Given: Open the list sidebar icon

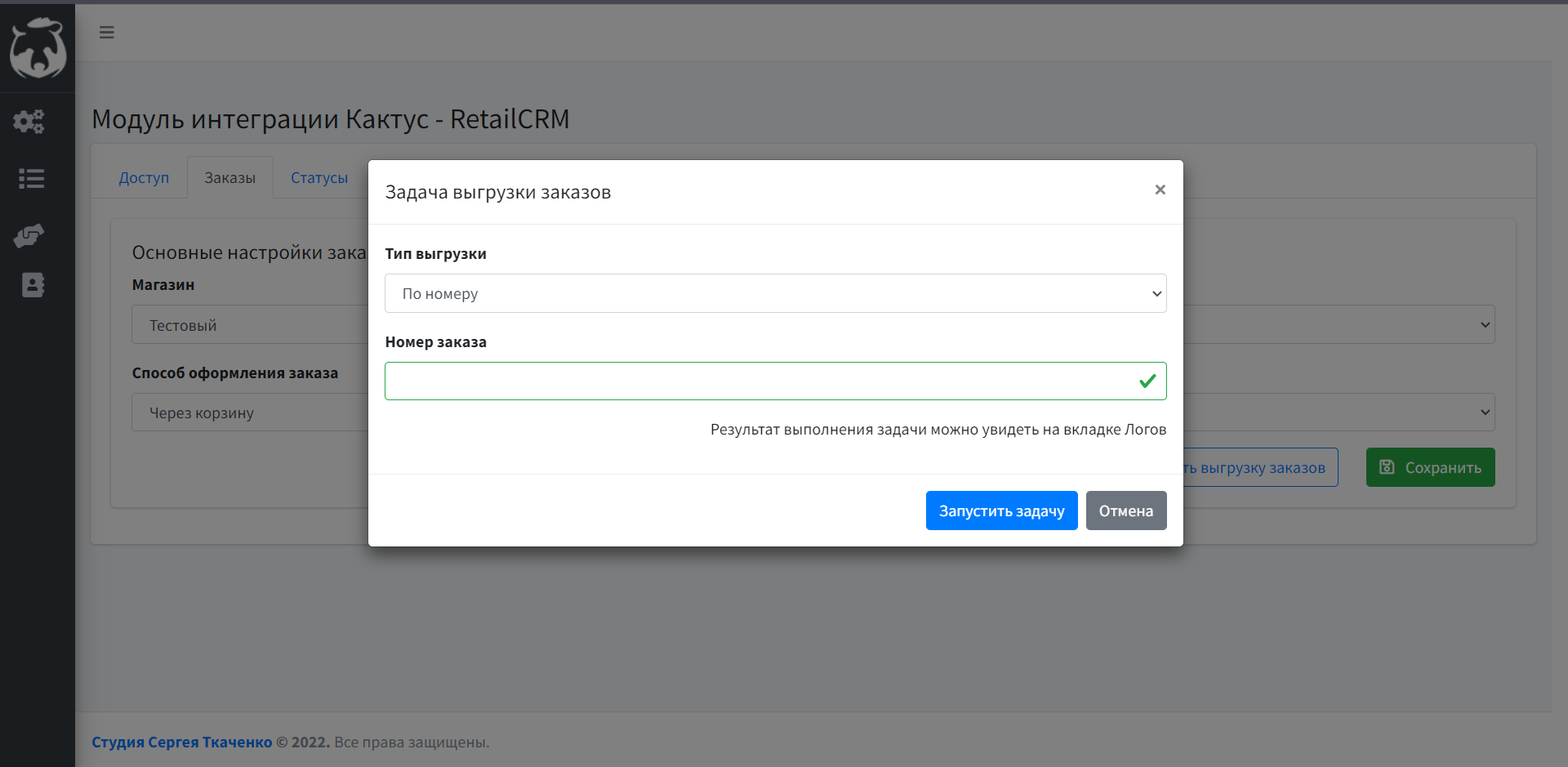Looking at the screenshot, I should tap(32, 178).
